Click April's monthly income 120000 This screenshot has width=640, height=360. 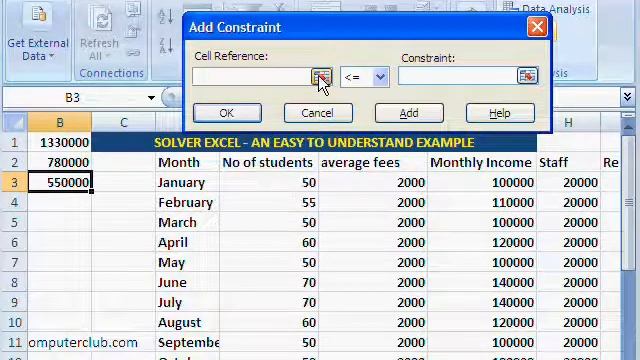482,242
